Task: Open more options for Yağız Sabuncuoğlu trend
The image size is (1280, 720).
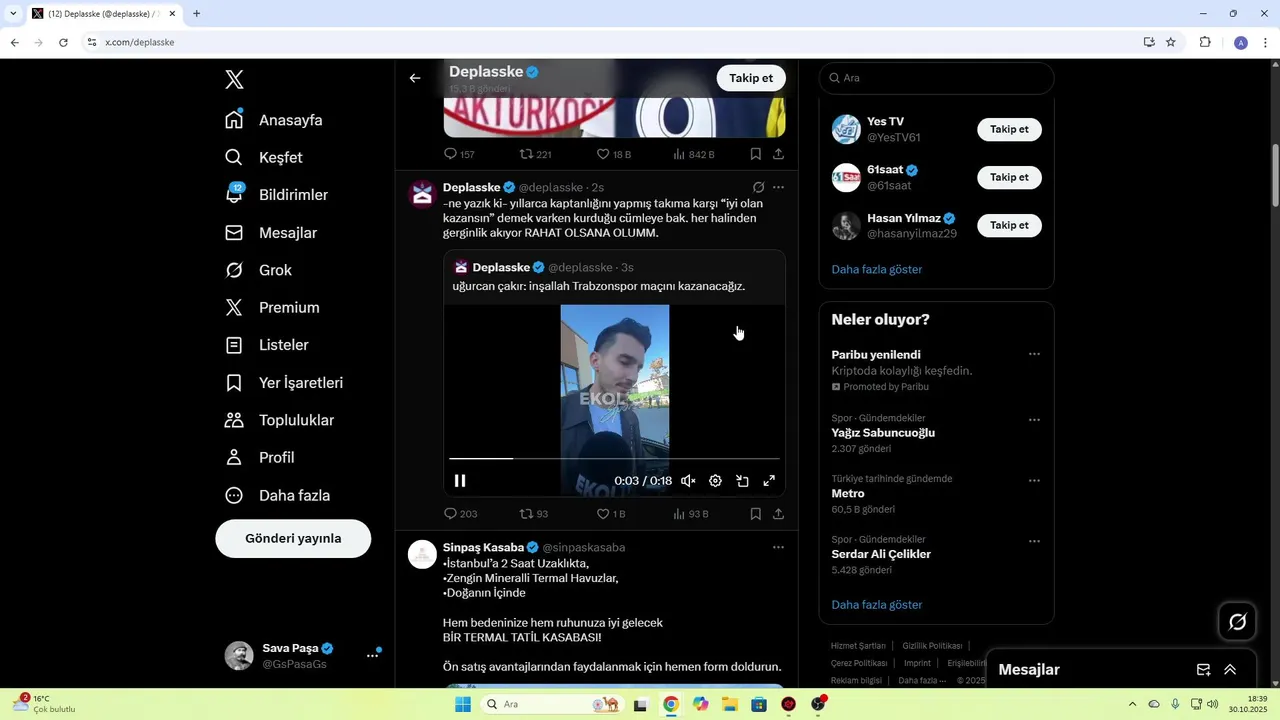Action: pyautogui.click(x=1034, y=420)
